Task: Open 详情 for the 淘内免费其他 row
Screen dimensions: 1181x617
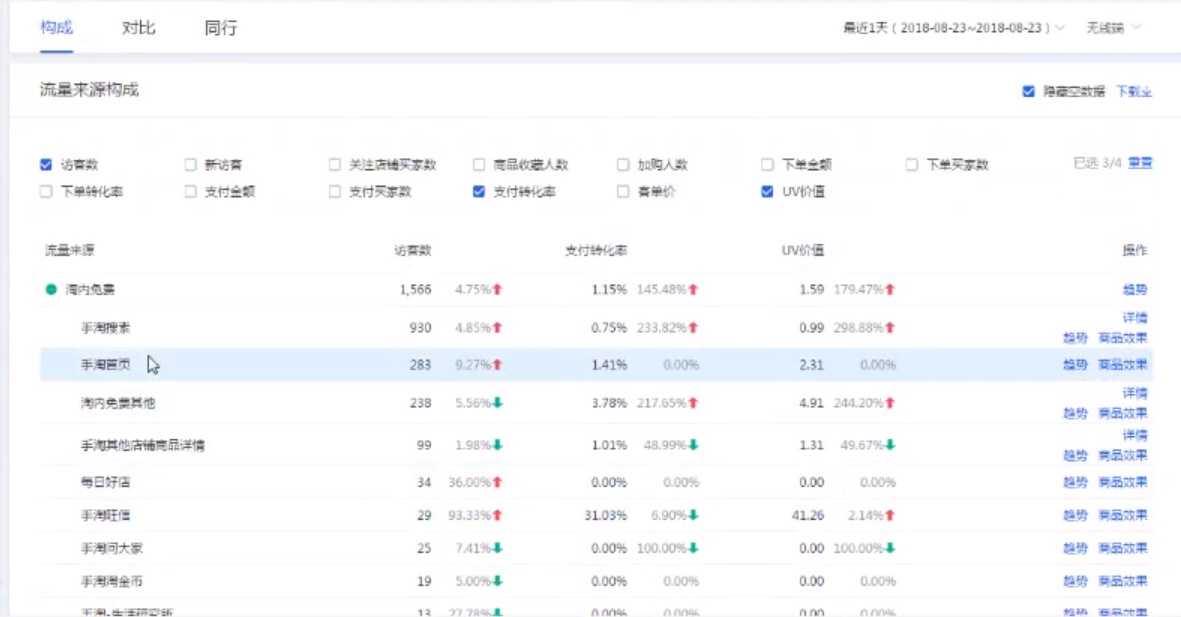Action: (1135, 392)
